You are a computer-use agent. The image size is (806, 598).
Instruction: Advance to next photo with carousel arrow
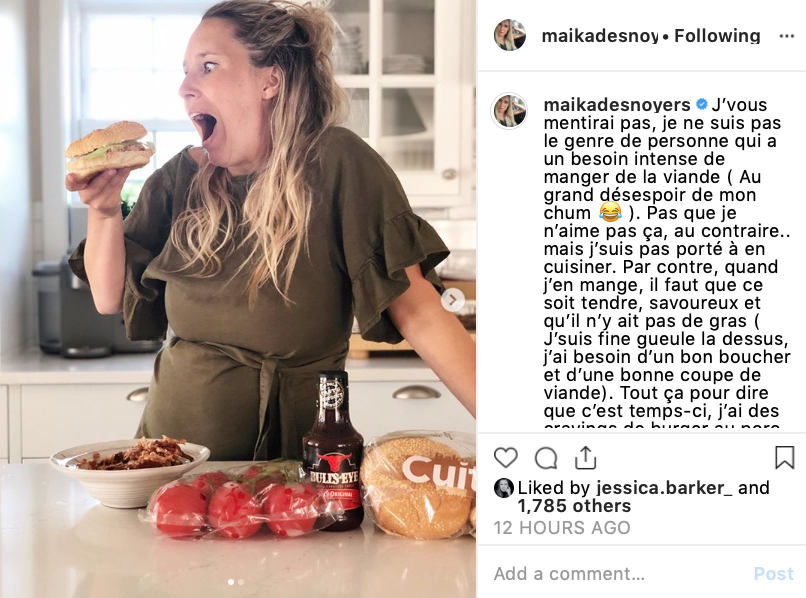(452, 300)
